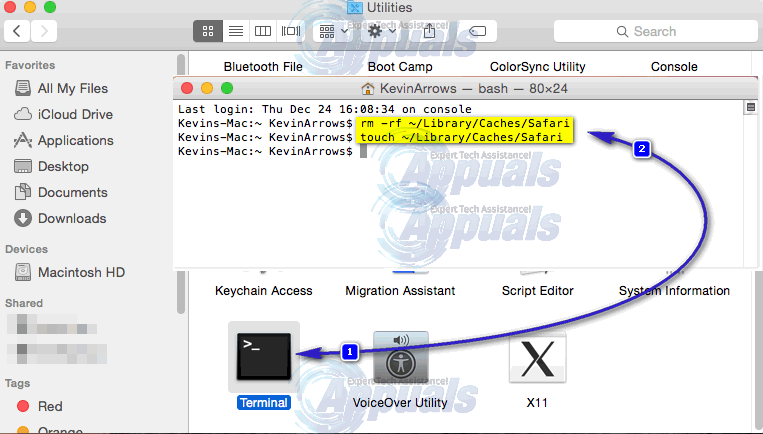Close the Terminal window
This screenshot has height=434, width=763.
[187, 88]
